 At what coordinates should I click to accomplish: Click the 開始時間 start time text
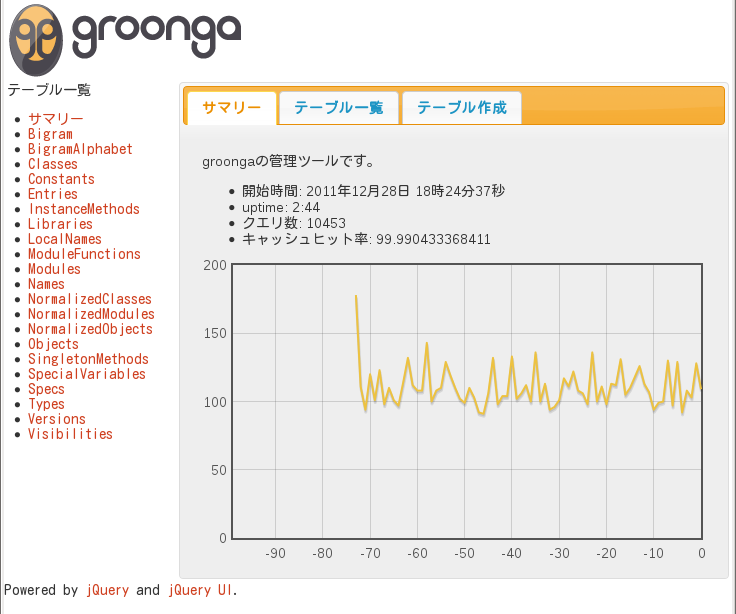[373, 191]
